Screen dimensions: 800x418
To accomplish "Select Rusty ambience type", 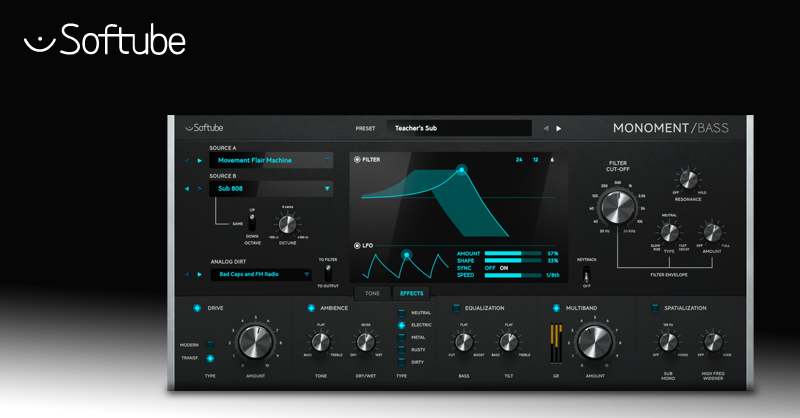I will tap(402, 350).
